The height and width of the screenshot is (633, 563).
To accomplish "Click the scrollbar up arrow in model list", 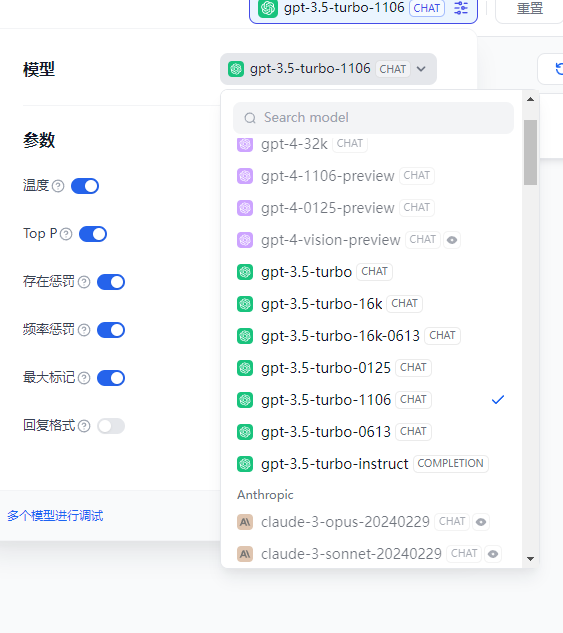I will 530,99.
